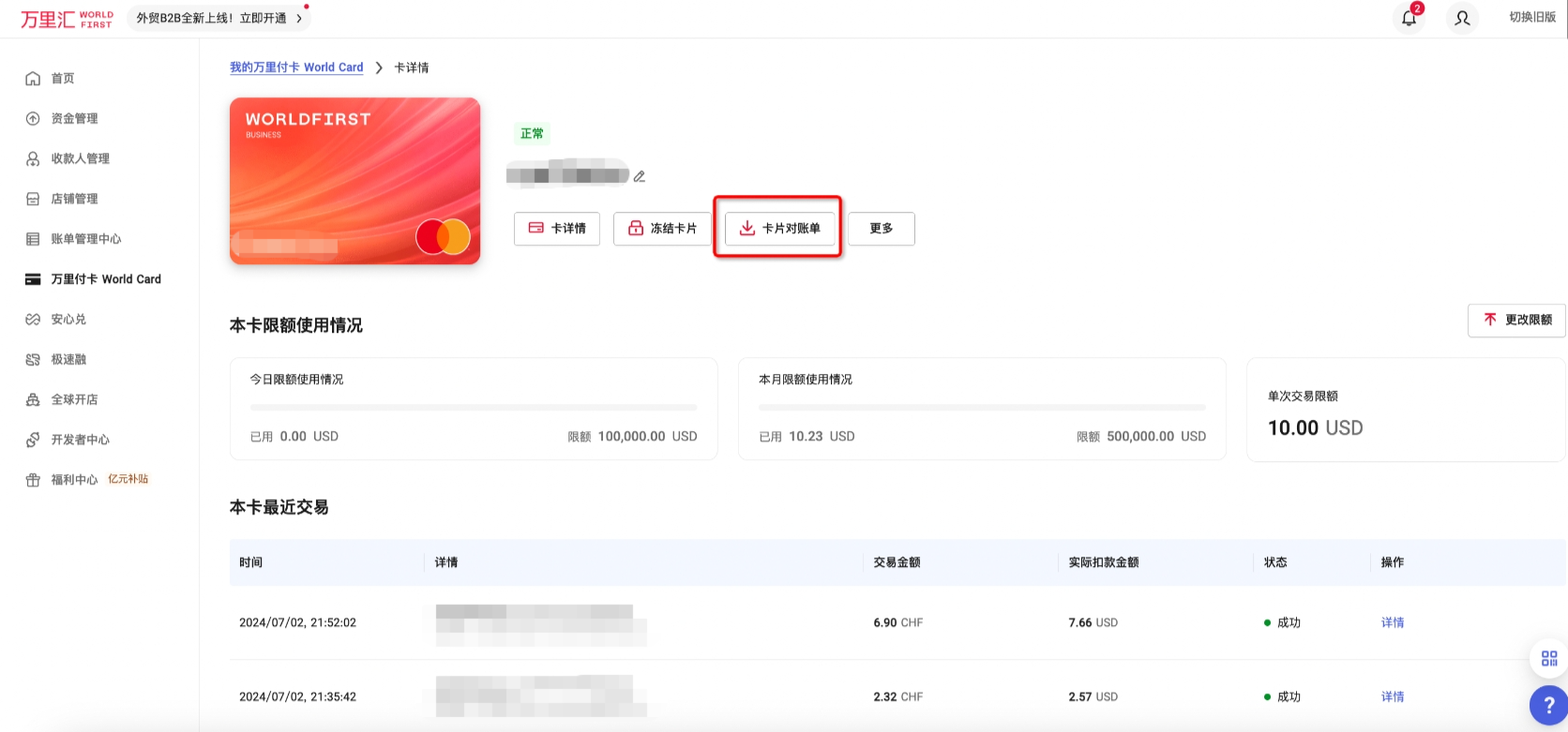
Task: Click the red WorldFirst card image
Action: click(355, 181)
